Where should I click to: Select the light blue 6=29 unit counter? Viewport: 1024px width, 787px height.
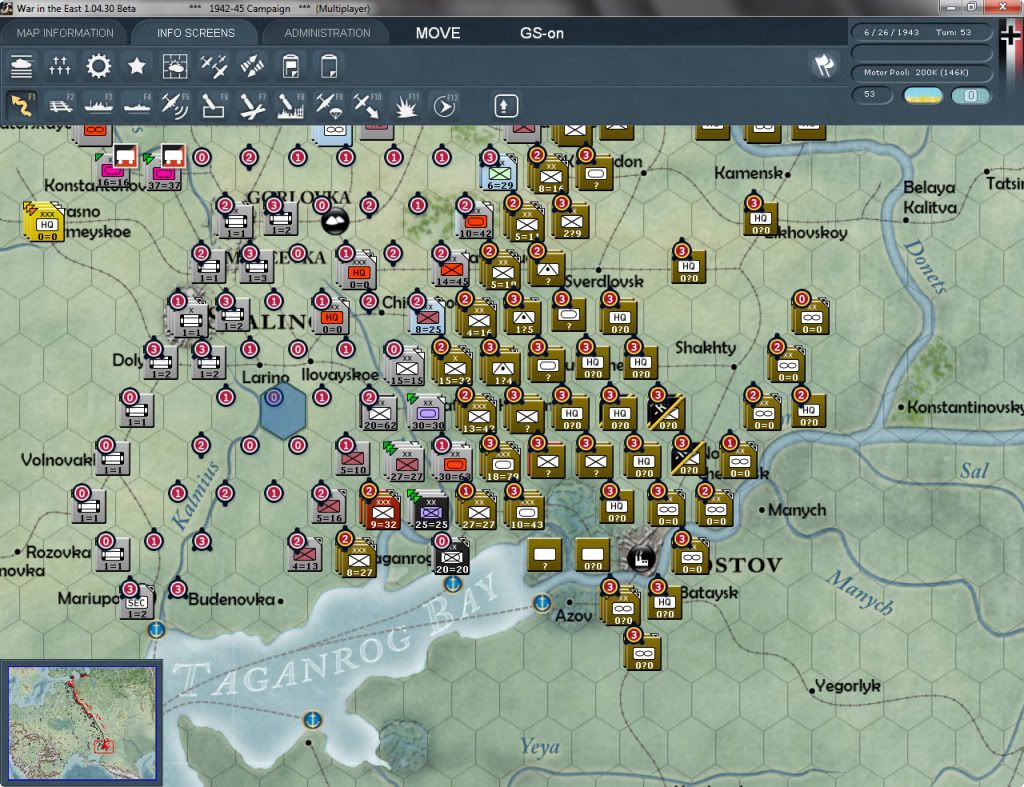pyautogui.click(x=500, y=174)
